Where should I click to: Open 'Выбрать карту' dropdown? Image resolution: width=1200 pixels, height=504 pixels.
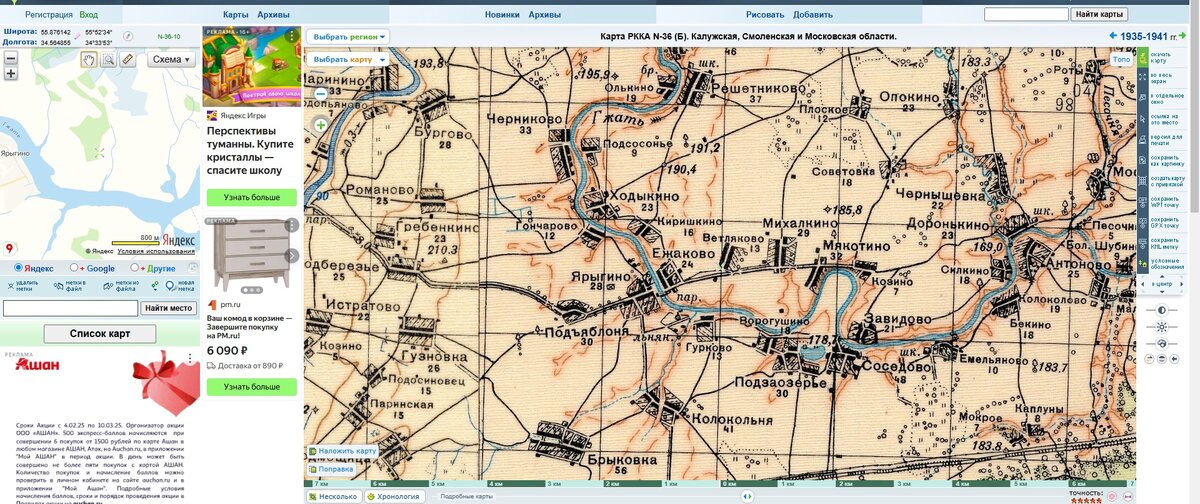click(347, 59)
